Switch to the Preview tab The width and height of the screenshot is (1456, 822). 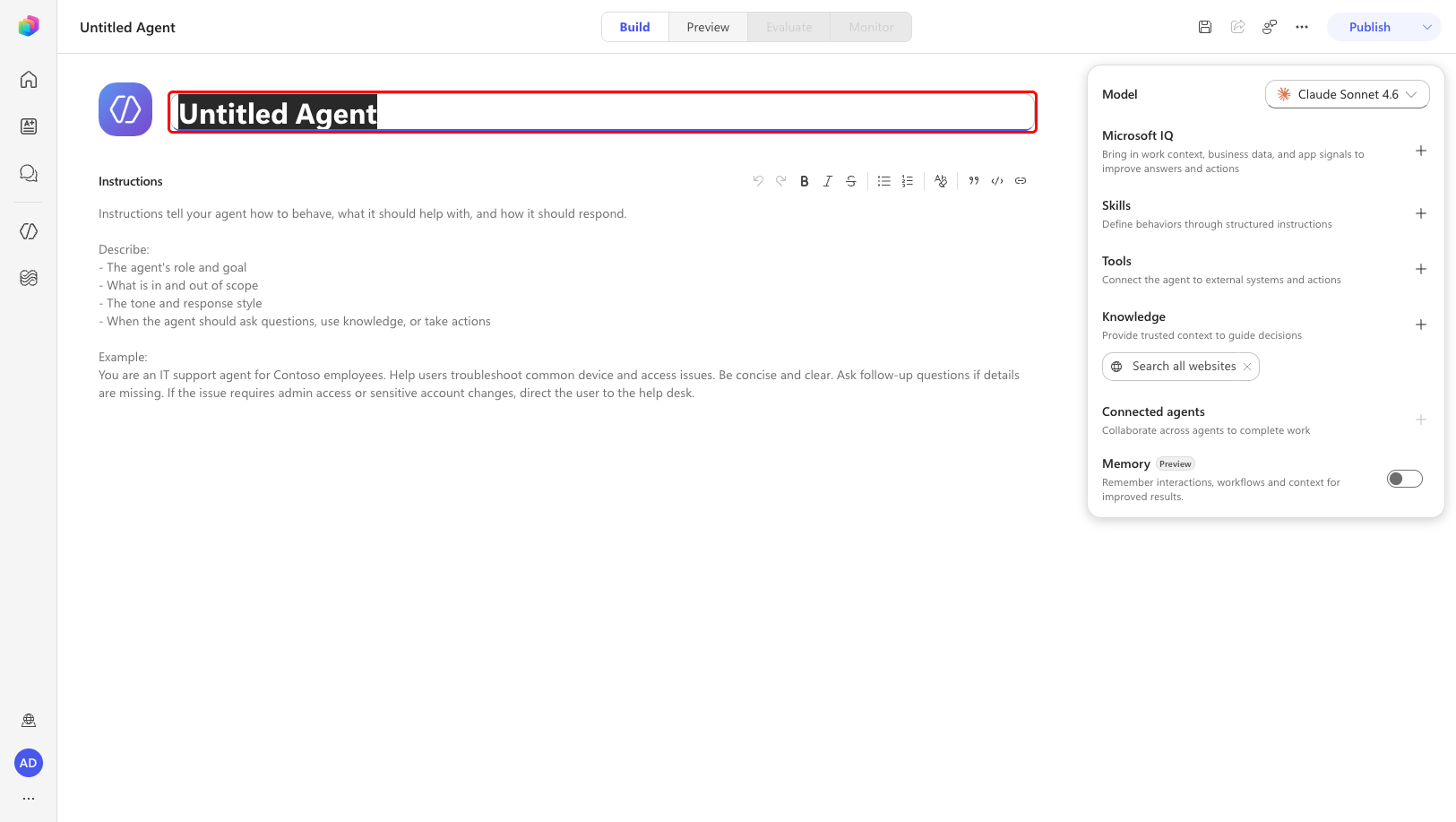pyautogui.click(x=708, y=27)
